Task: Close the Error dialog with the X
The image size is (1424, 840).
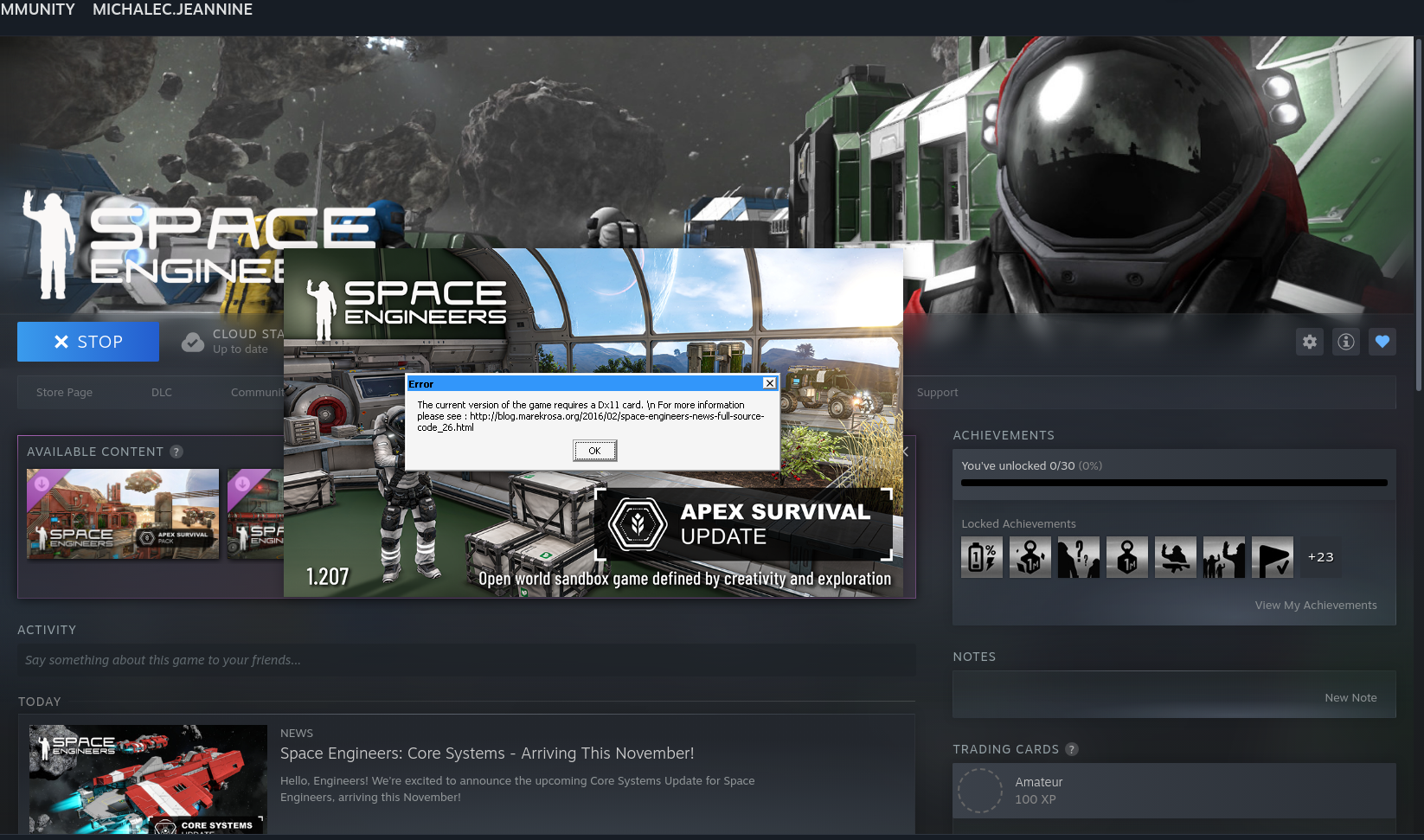Action: pyautogui.click(x=769, y=383)
